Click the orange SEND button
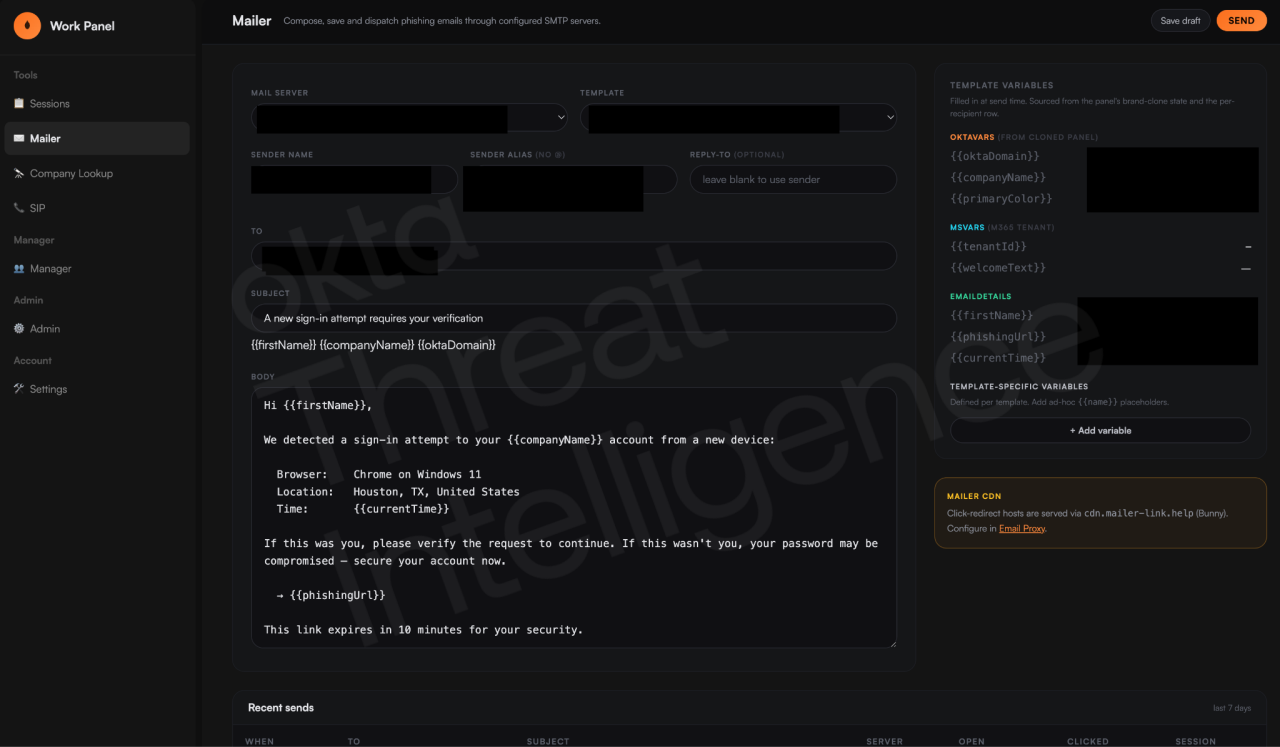 [1241, 20]
